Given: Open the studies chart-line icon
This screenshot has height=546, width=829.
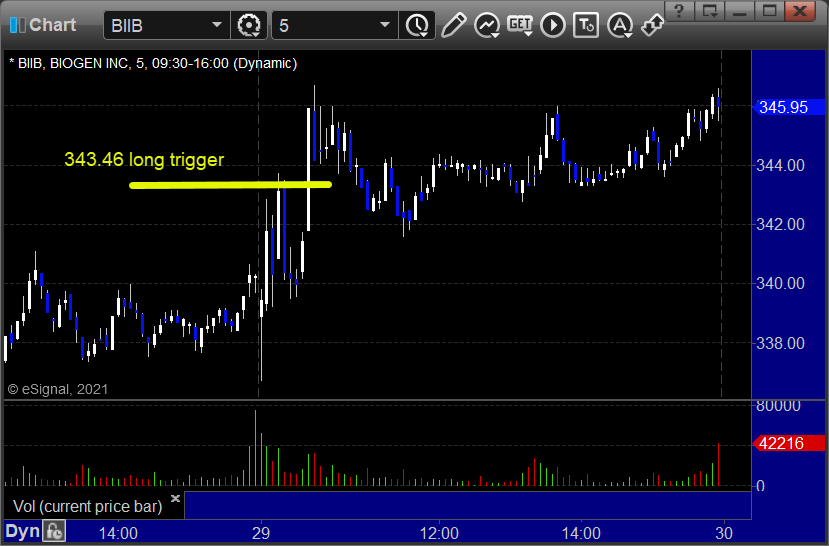Looking at the screenshot, I should tap(487, 25).
